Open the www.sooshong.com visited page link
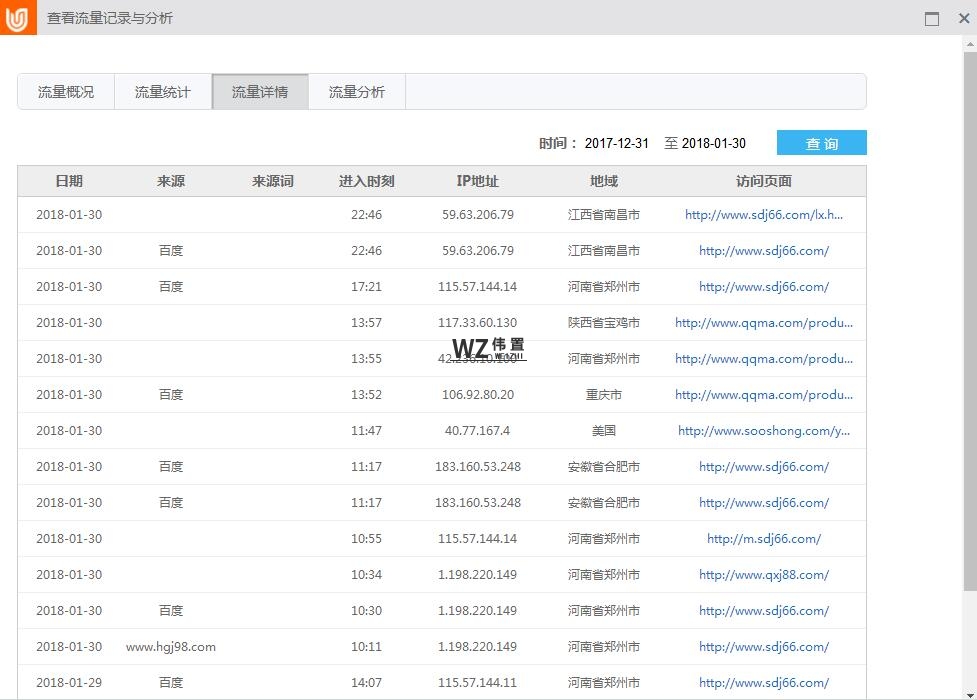 pyautogui.click(x=764, y=431)
